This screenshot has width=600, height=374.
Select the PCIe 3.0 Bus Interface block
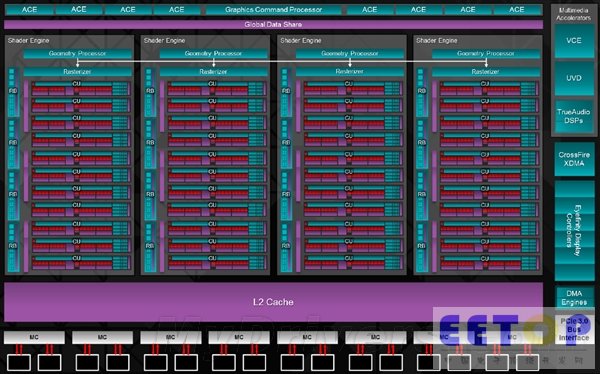click(574, 329)
